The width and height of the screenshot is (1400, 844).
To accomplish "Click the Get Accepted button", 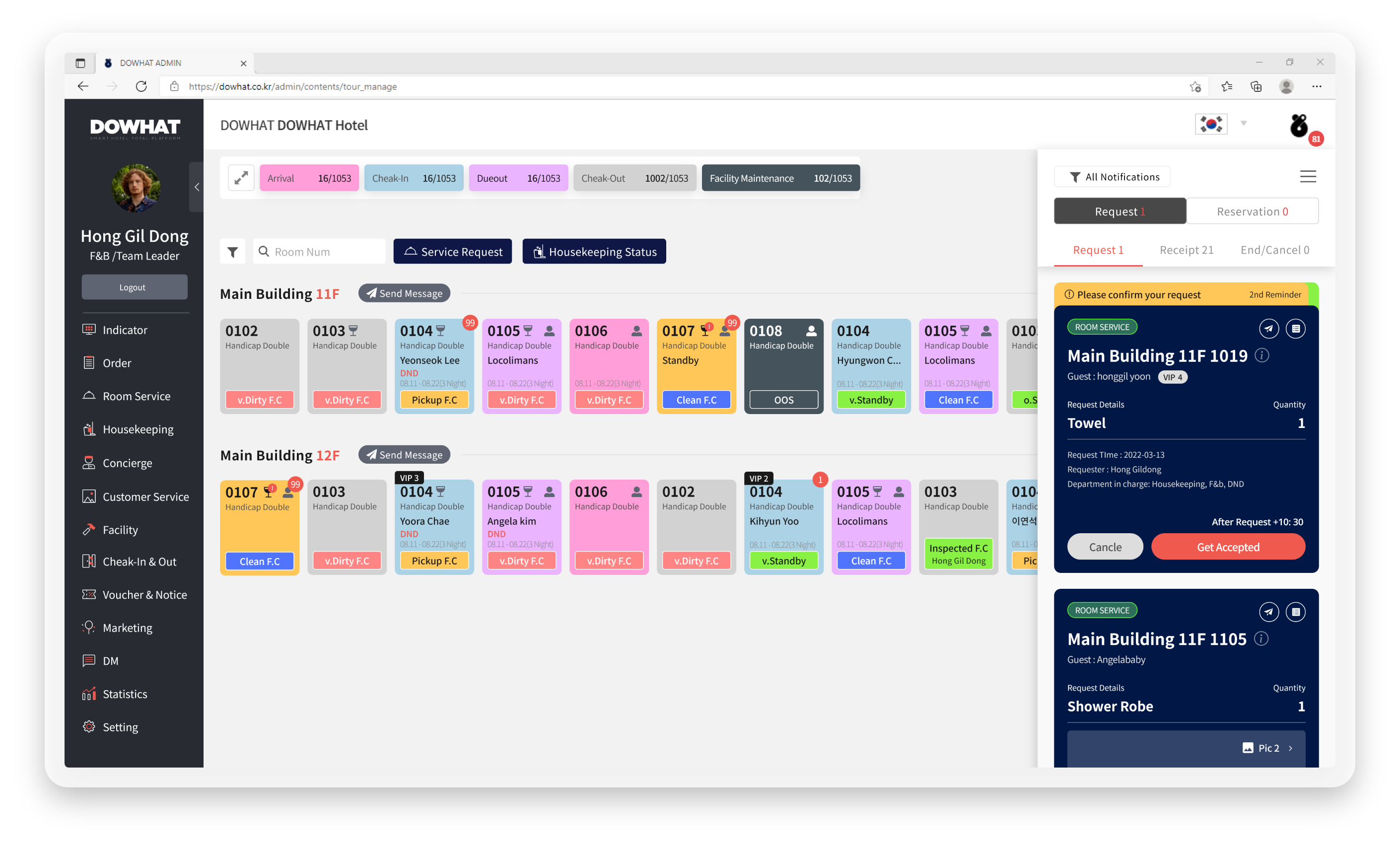I will click(x=1227, y=547).
